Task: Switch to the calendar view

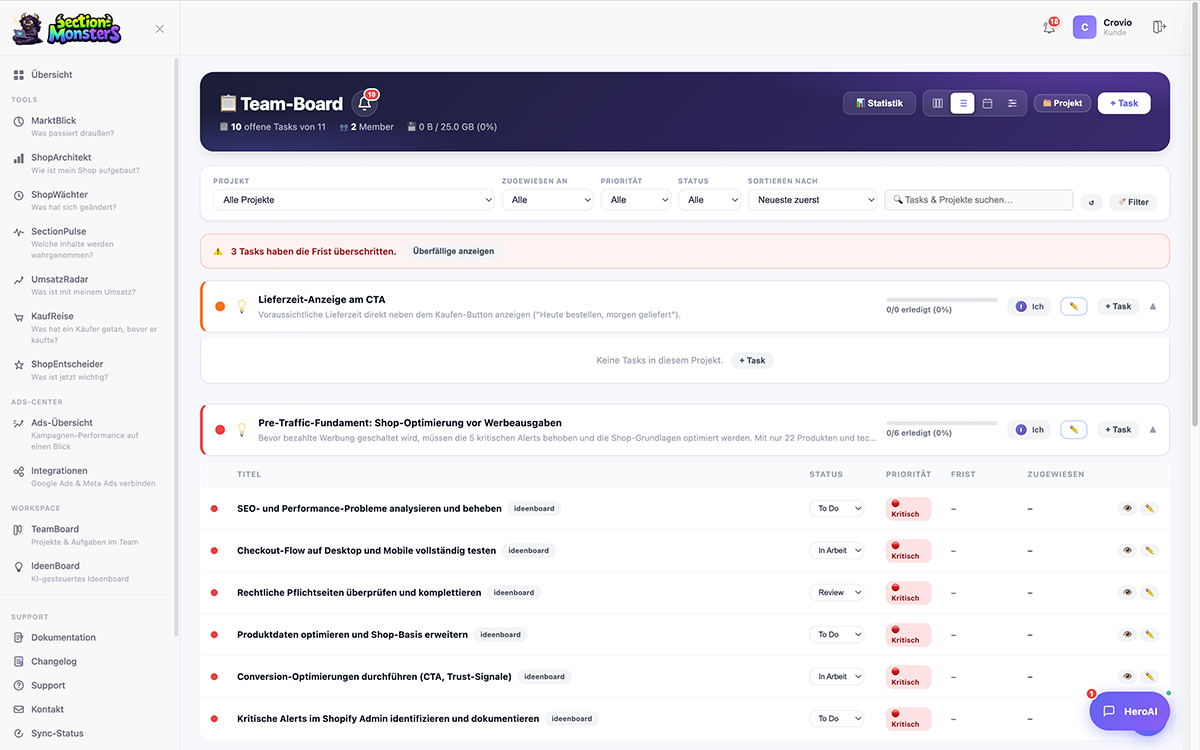Action: [987, 103]
